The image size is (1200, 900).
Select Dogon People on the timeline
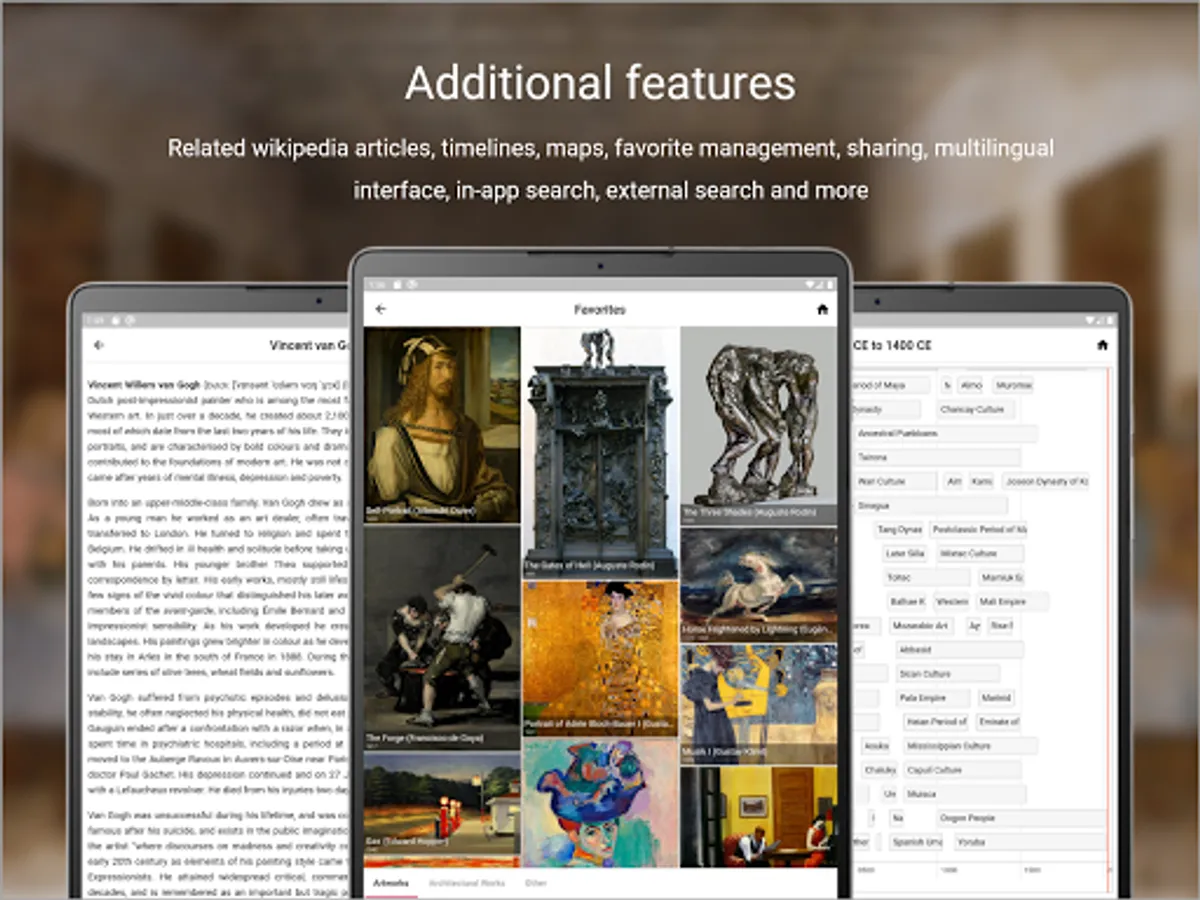click(x=1021, y=817)
